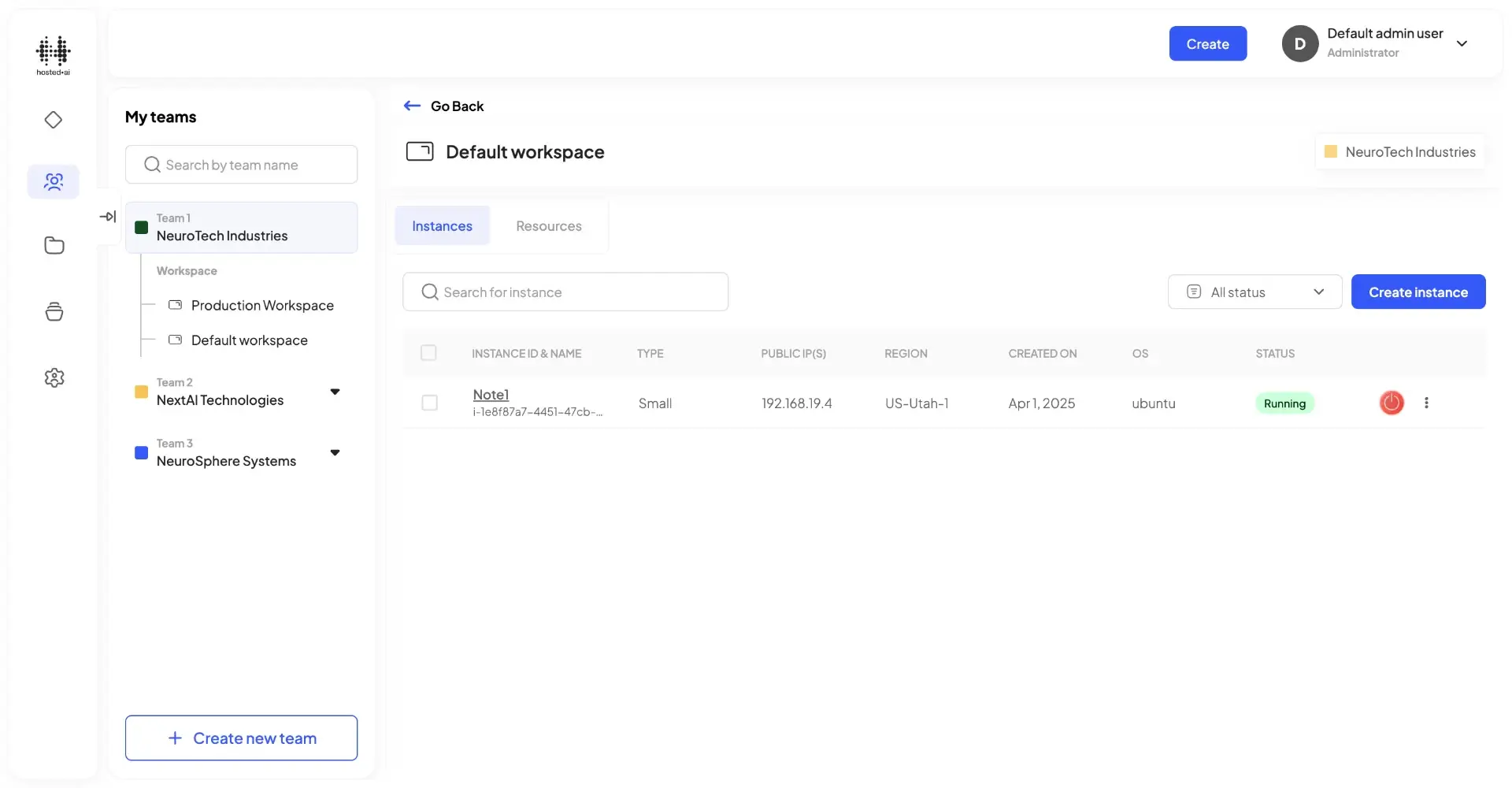Open the storage section in the left sidebar
The height and width of the screenshot is (788, 1512).
(53, 311)
